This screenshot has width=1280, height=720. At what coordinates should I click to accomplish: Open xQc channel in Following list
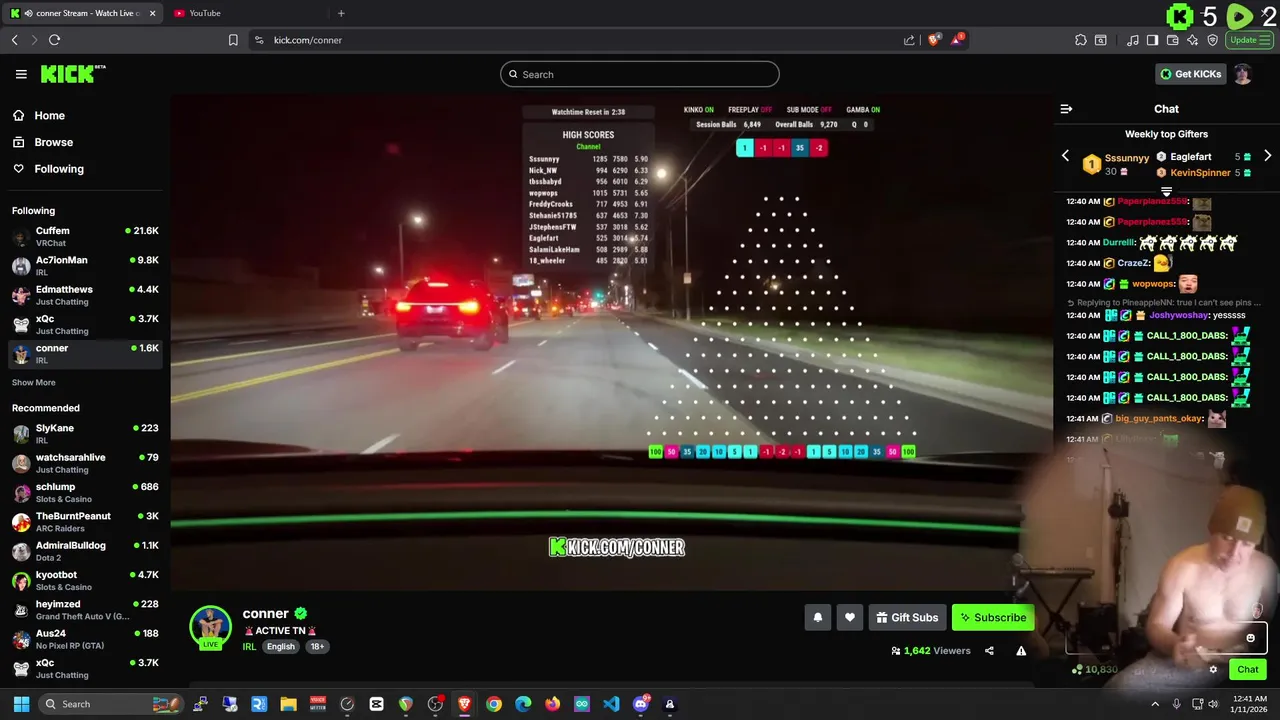pos(84,324)
